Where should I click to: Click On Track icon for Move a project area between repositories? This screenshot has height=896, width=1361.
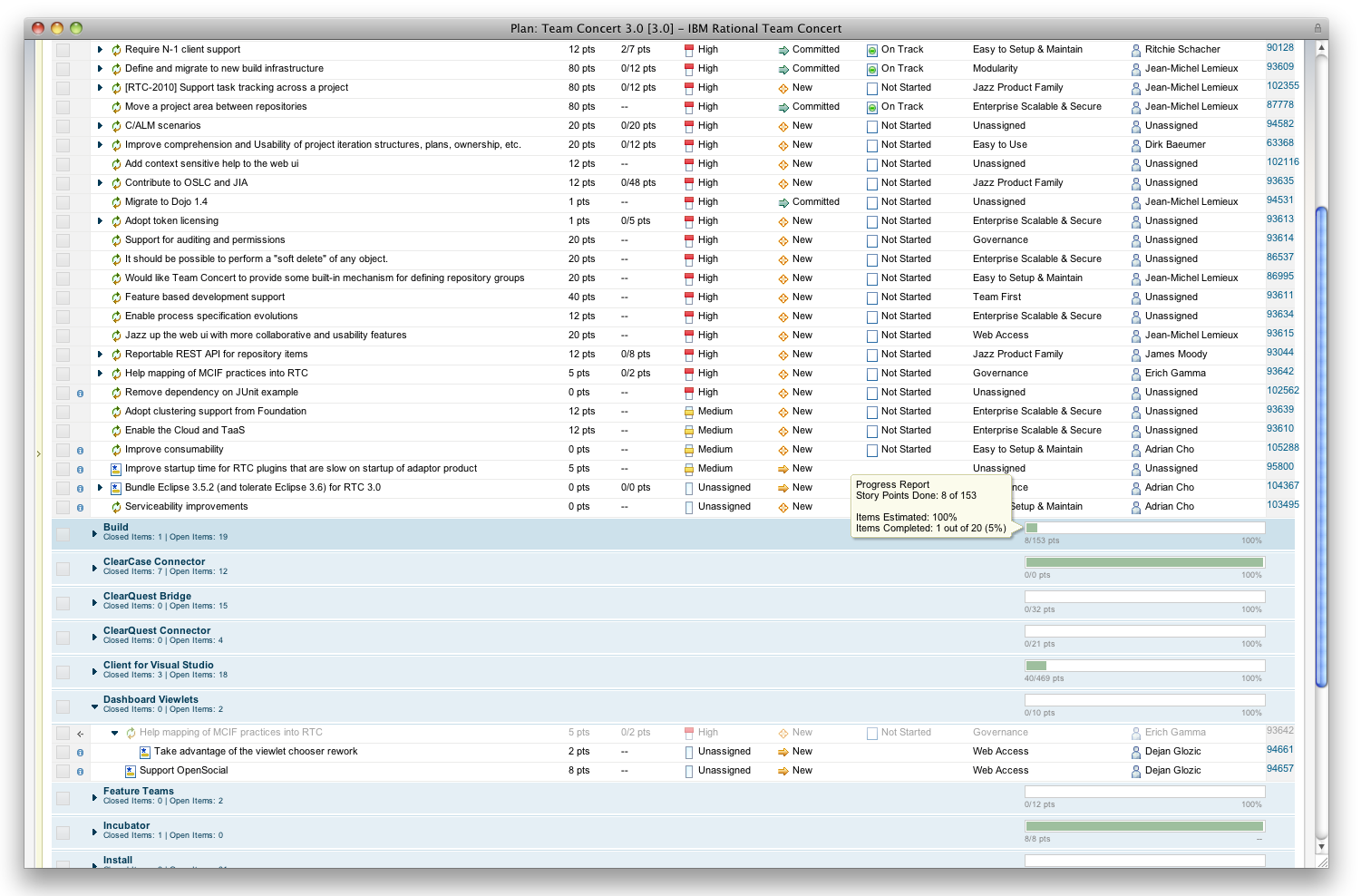872,107
